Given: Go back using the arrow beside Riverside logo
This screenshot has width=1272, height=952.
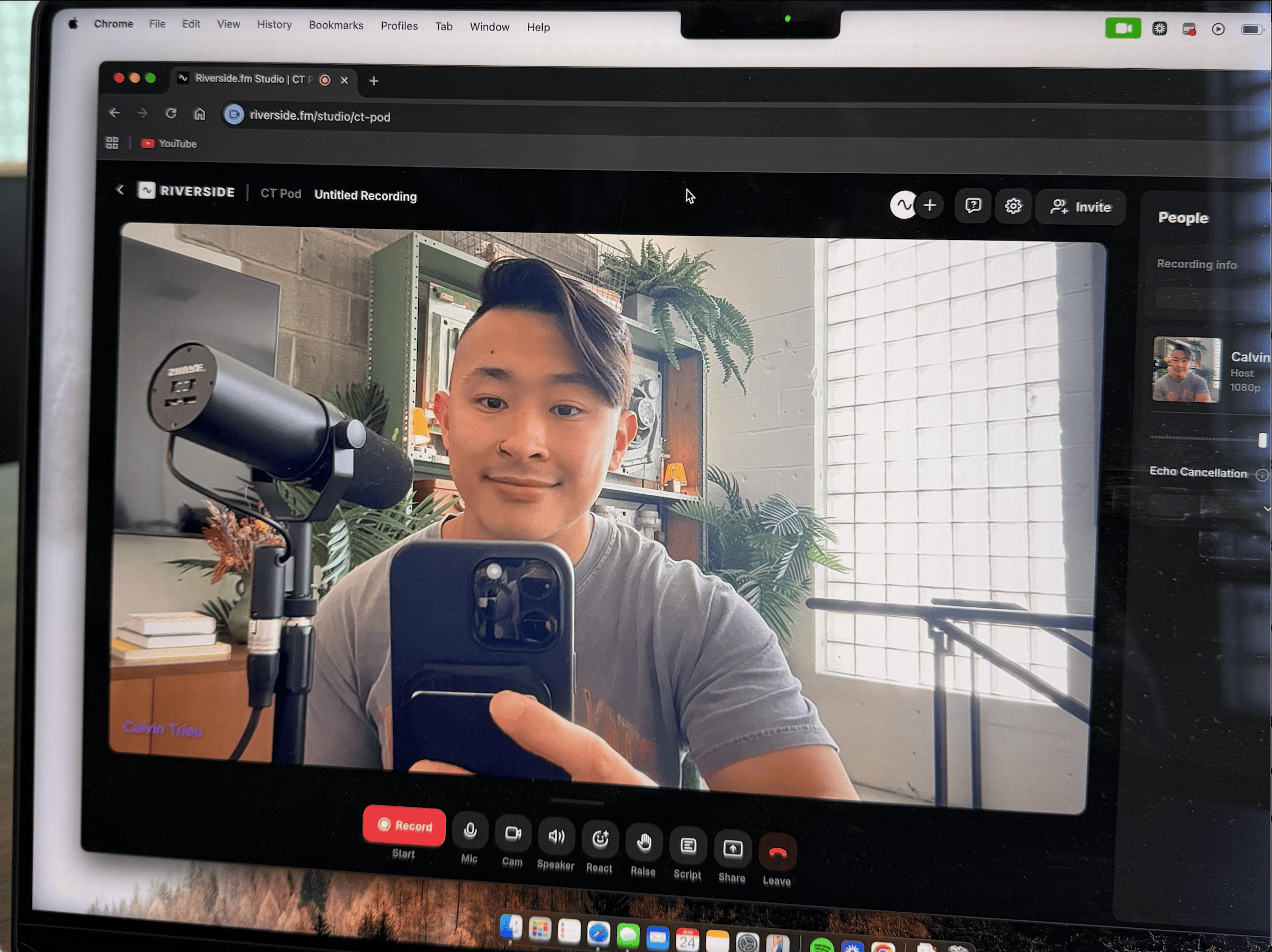Looking at the screenshot, I should pos(120,189).
